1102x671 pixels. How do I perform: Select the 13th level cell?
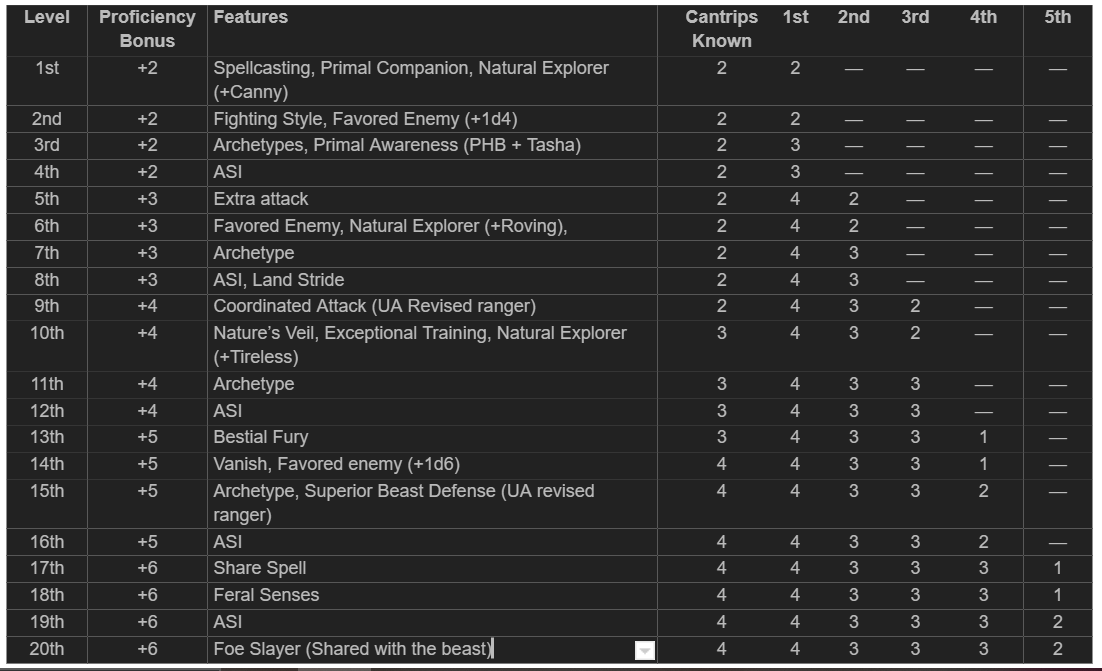[47, 437]
